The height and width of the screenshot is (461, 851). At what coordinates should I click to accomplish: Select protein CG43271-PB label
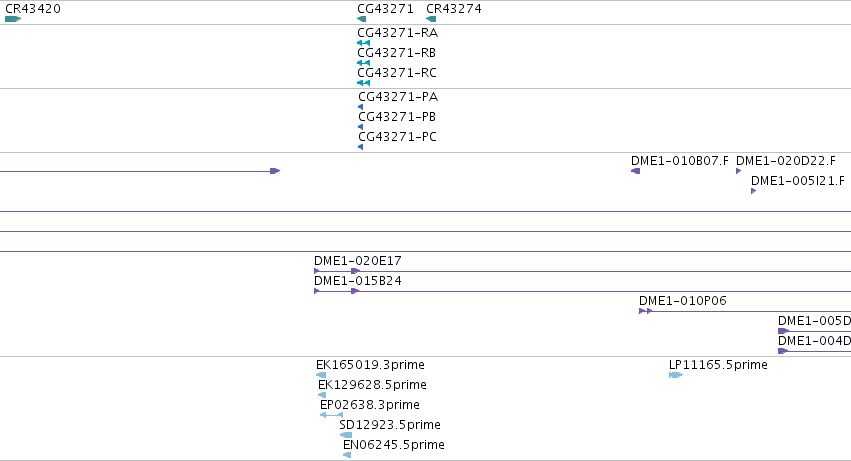point(397,117)
